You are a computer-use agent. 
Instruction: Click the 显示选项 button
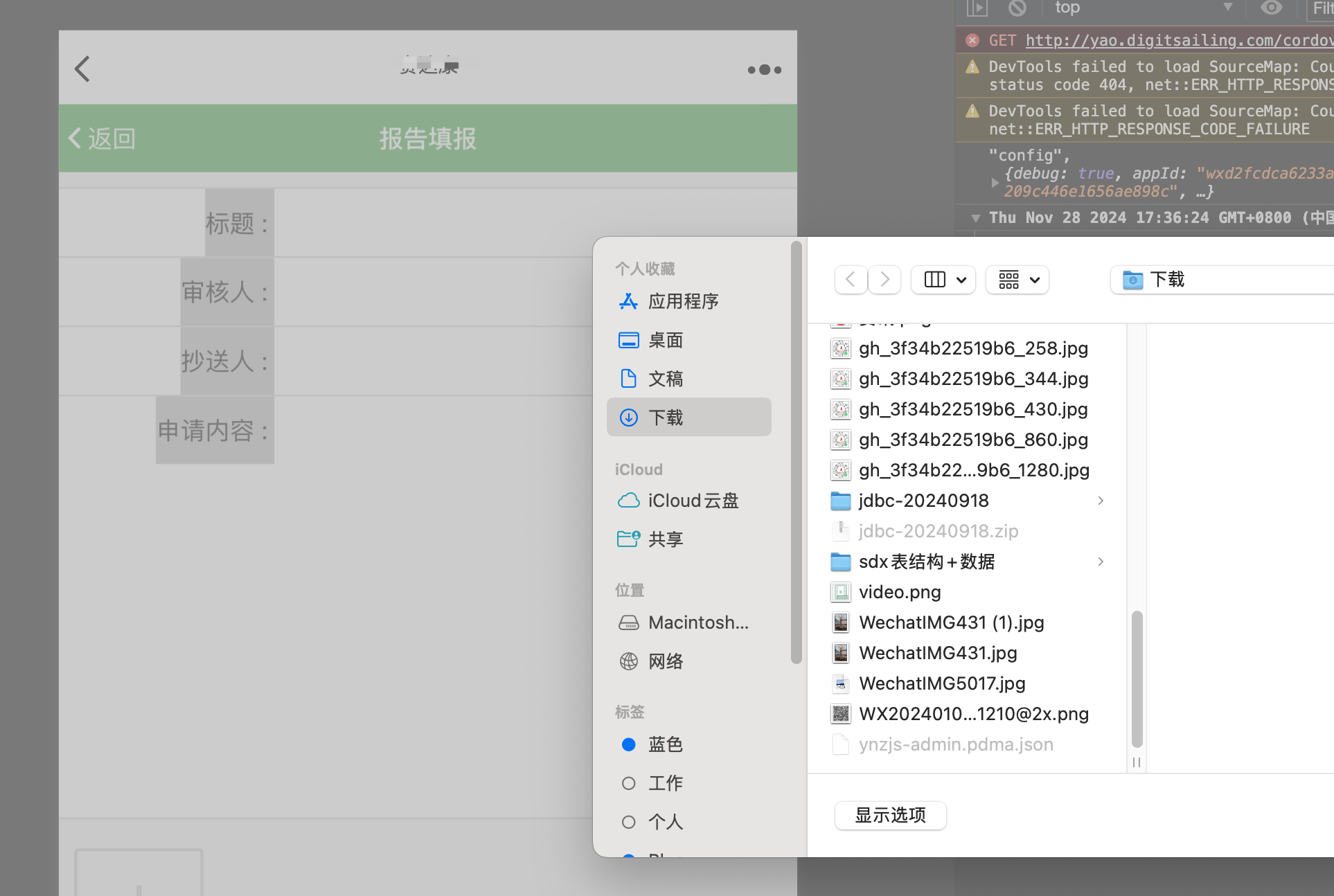tap(890, 815)
